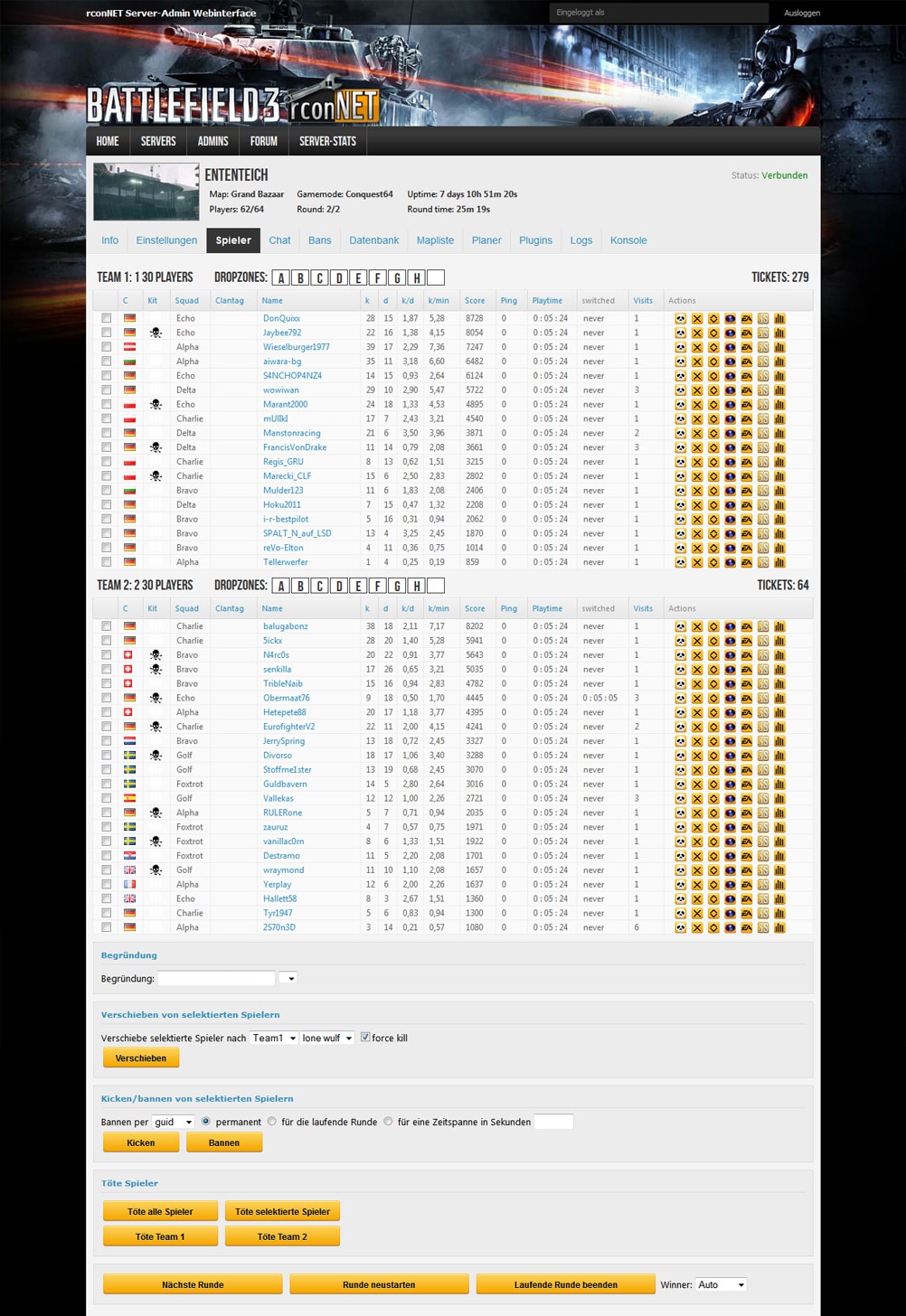Open the 'guid' ban type dropdown
The width and height of the screenshot is (906, 1316).
[173, 1122]
